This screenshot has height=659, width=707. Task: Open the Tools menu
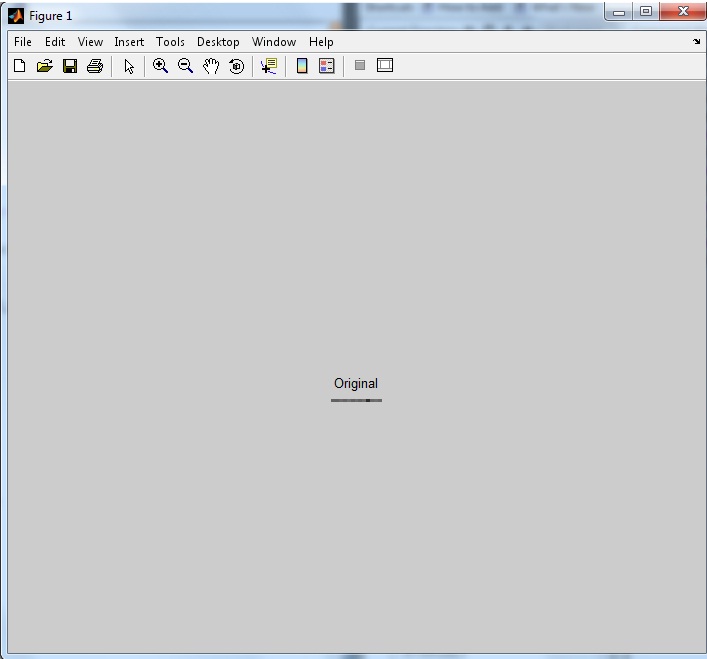click(x=170, y=42)
